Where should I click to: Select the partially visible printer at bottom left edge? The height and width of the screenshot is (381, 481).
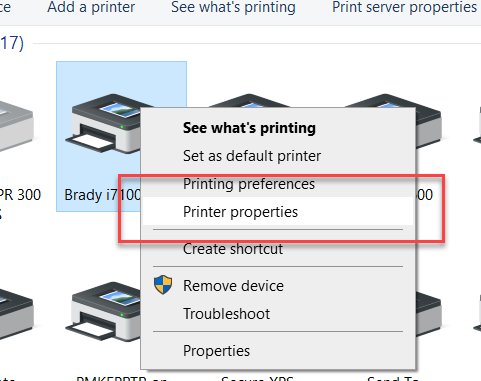16,313
